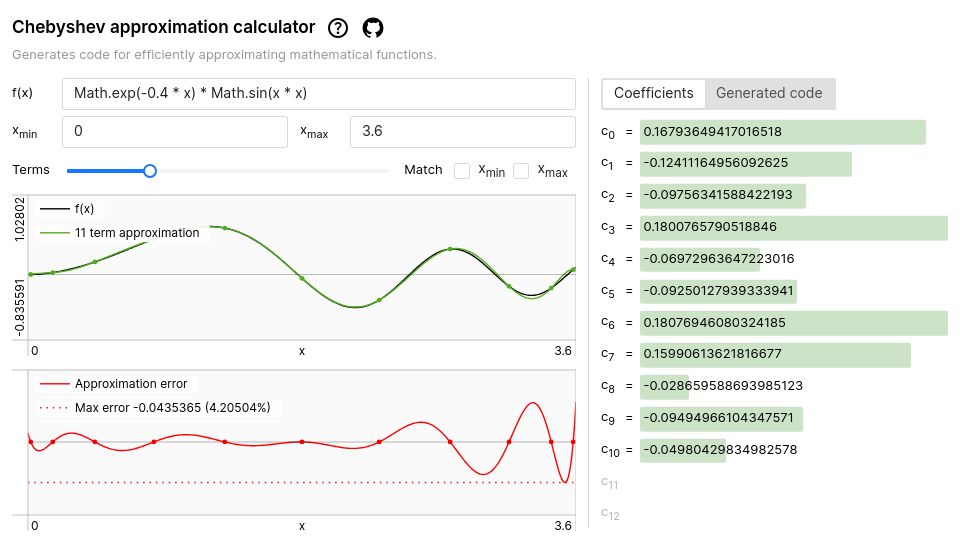Select coefficient c2 value -0.09756341588422193
Viewport: 960px width, 540px height.
click(718, 195)
